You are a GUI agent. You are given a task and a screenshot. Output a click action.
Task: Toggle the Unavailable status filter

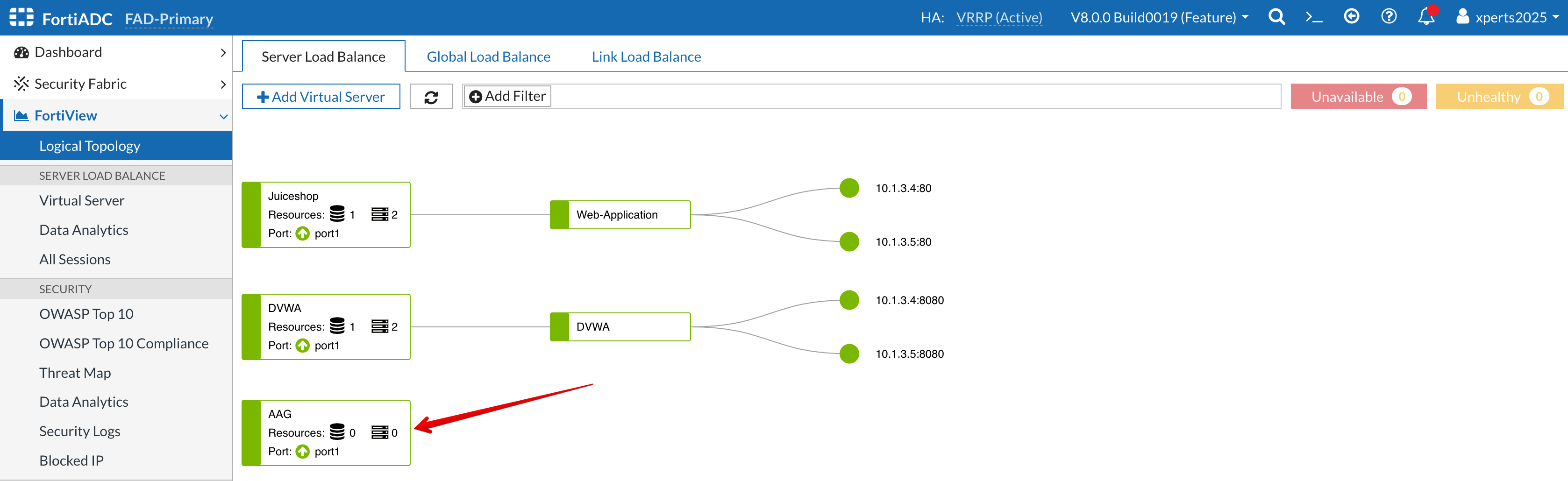1358,97
